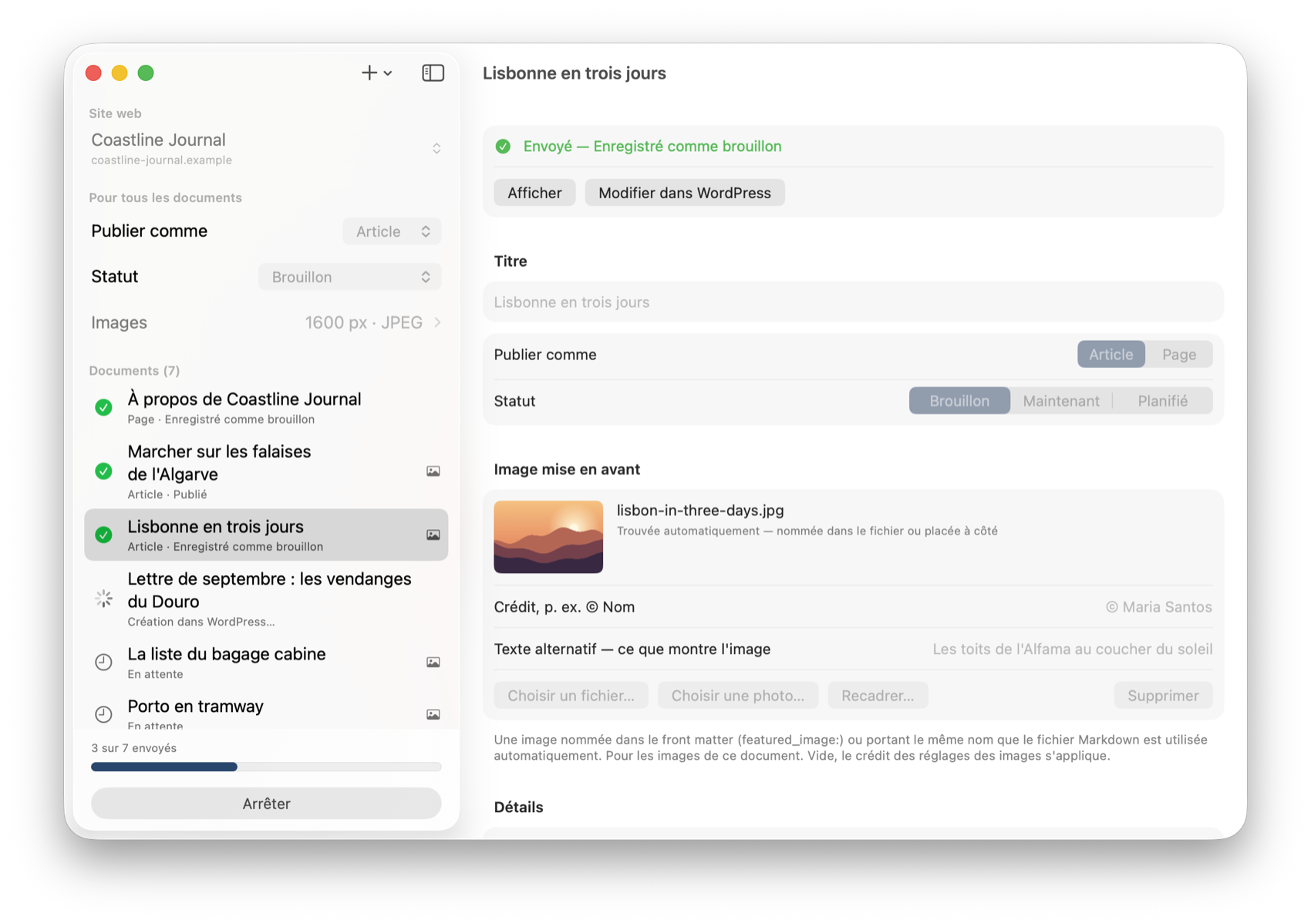Viewport: 1311px width, 924px height.
Task: Click Modifier dans WordPress button
Action: tap(685, 193)
